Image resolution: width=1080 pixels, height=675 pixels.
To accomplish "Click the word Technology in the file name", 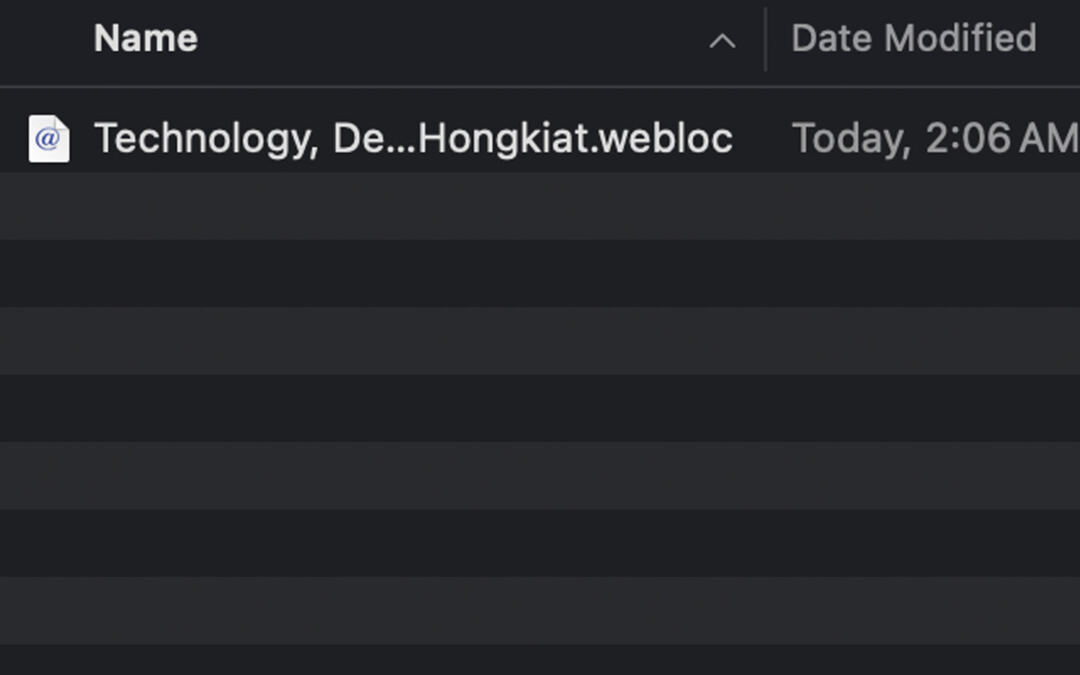I will pos(200,138).
